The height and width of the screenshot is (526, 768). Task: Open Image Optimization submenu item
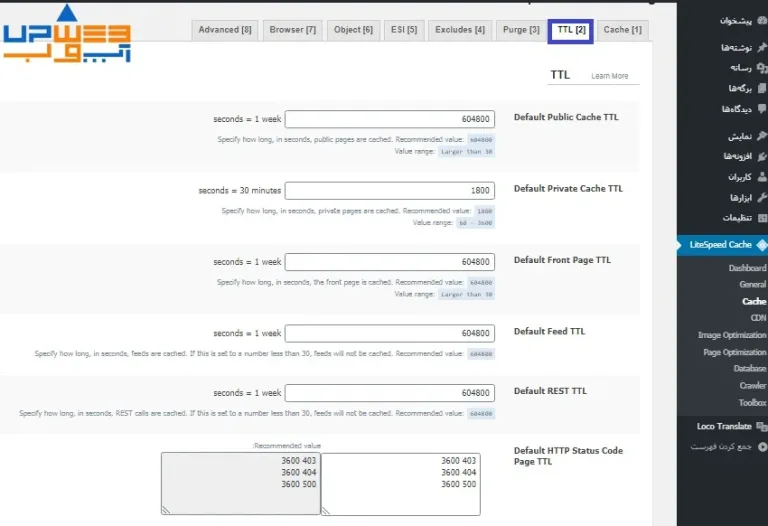pos(732,335)
